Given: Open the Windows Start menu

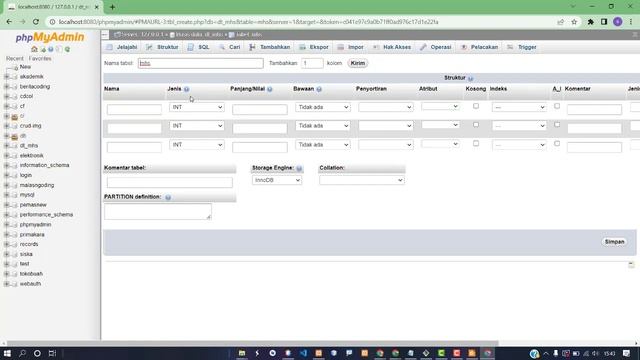Looking at the screenshot, I should (7, 353).
